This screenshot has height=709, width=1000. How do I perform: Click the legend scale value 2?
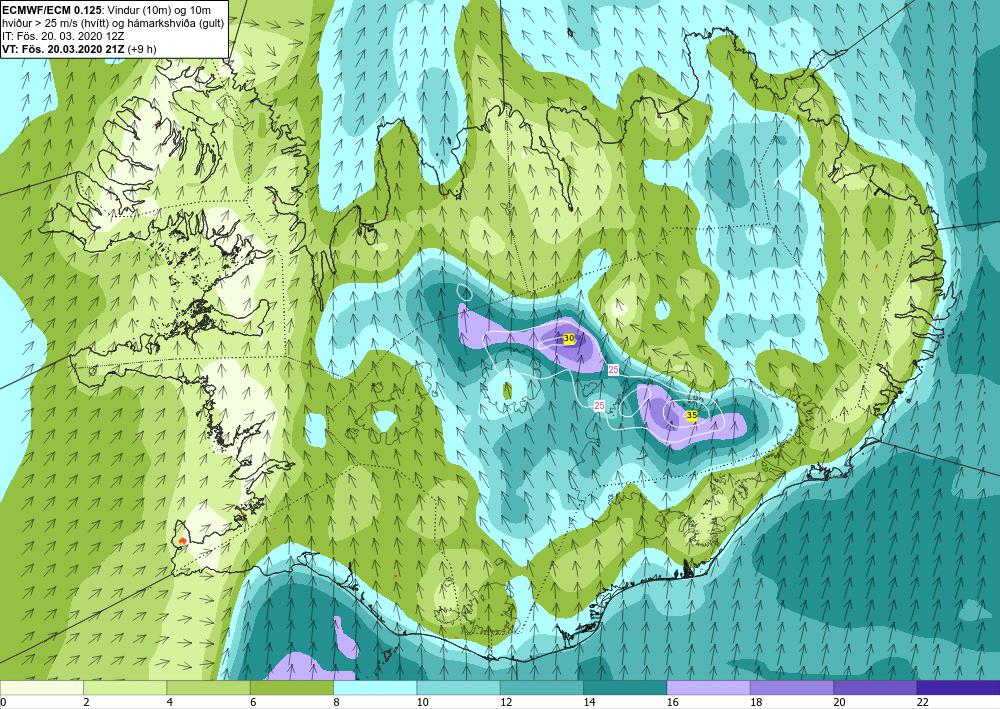pos(85,702)
